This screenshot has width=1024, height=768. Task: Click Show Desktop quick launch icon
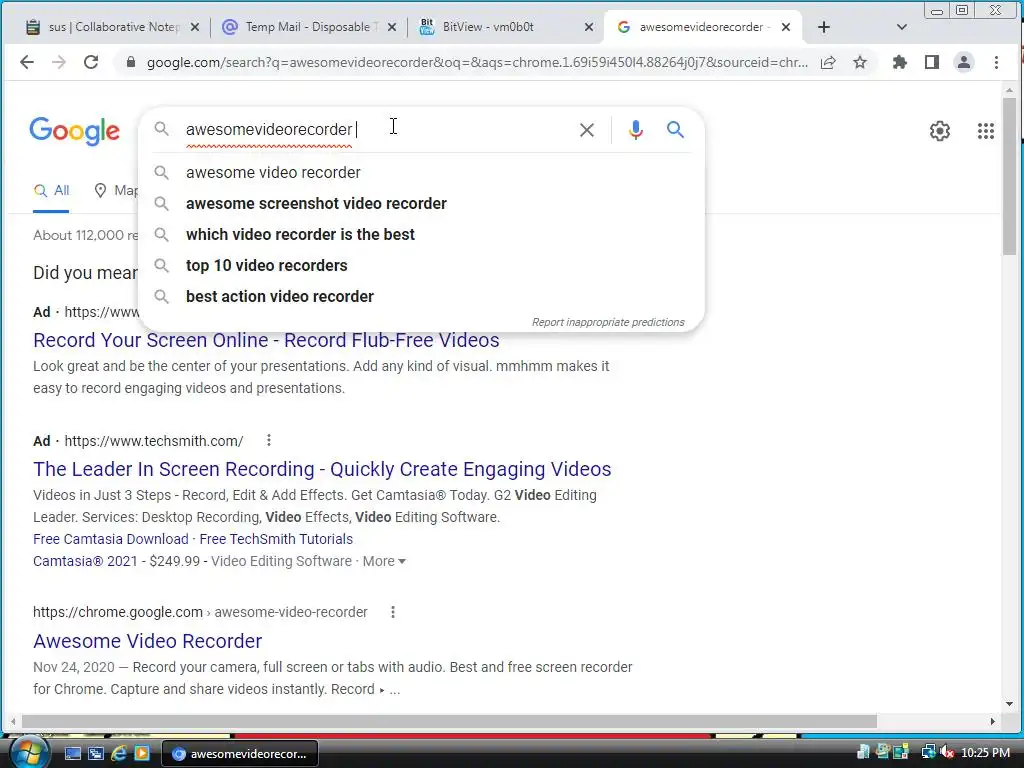[x=72, y=753]
